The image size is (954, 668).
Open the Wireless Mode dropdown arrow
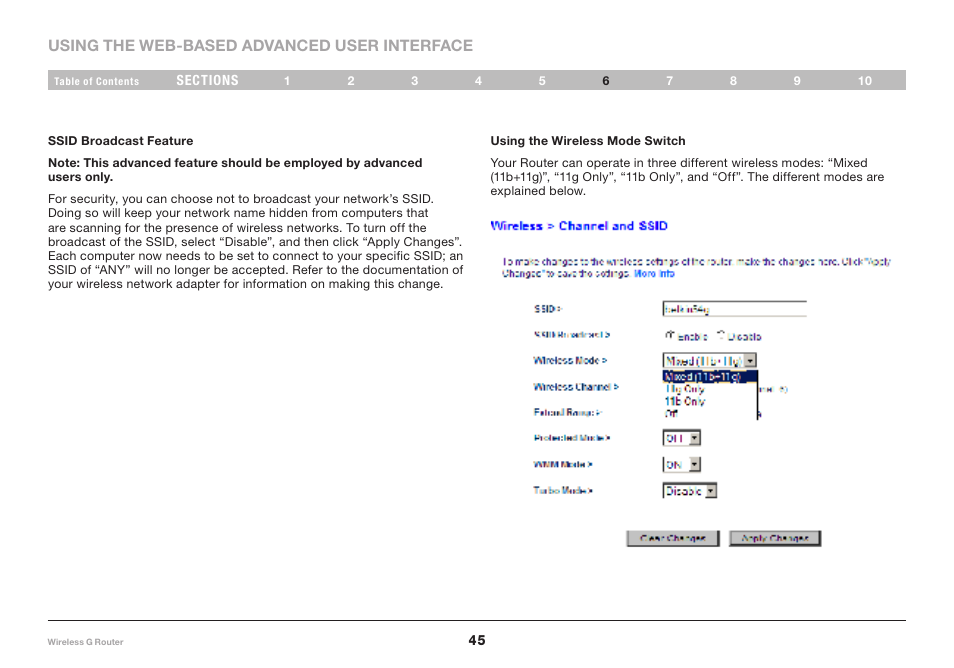[750, 361]
